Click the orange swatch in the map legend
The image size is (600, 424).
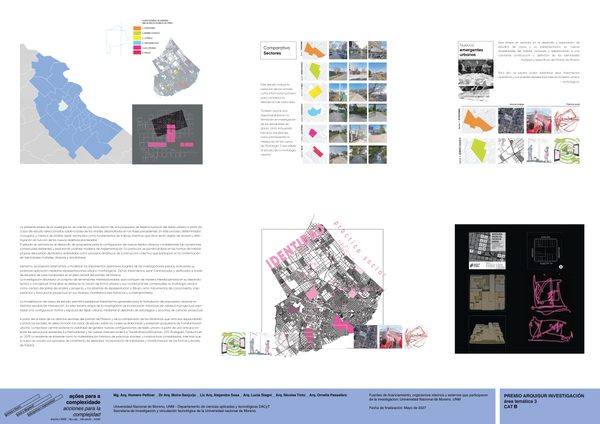pyautogui.click(x=137, y=28)
